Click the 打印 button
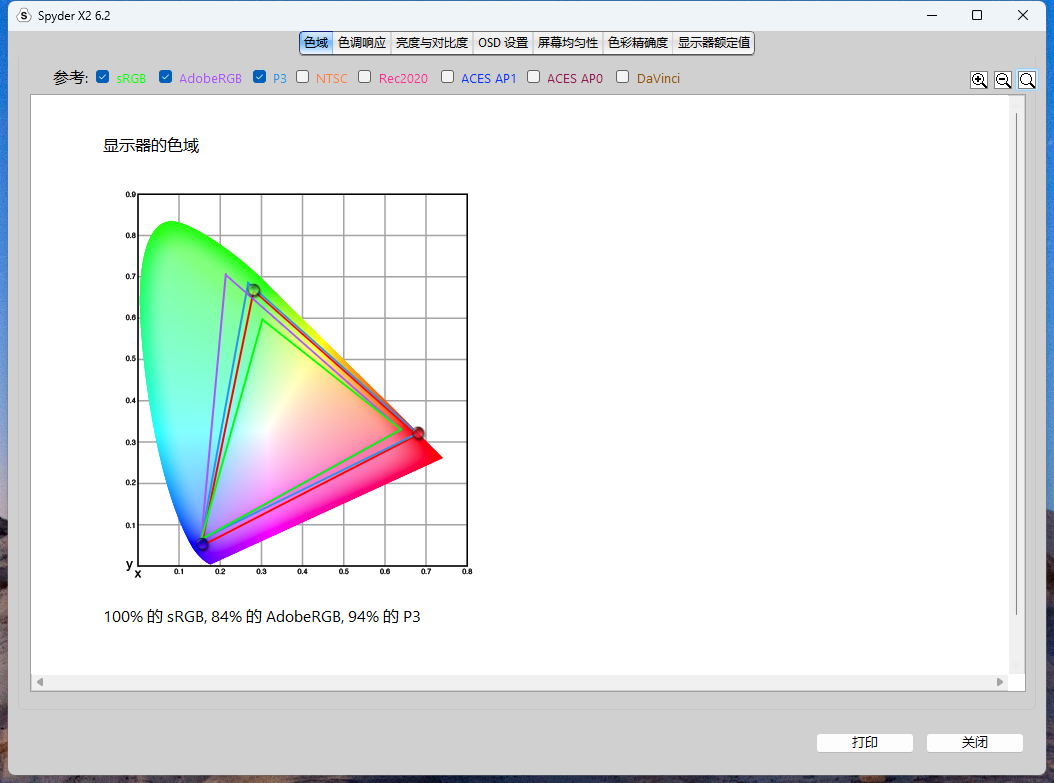Image resolution: width=1054 pixels, height=783 pixels. pyautogui.click(x=864, y=743)
